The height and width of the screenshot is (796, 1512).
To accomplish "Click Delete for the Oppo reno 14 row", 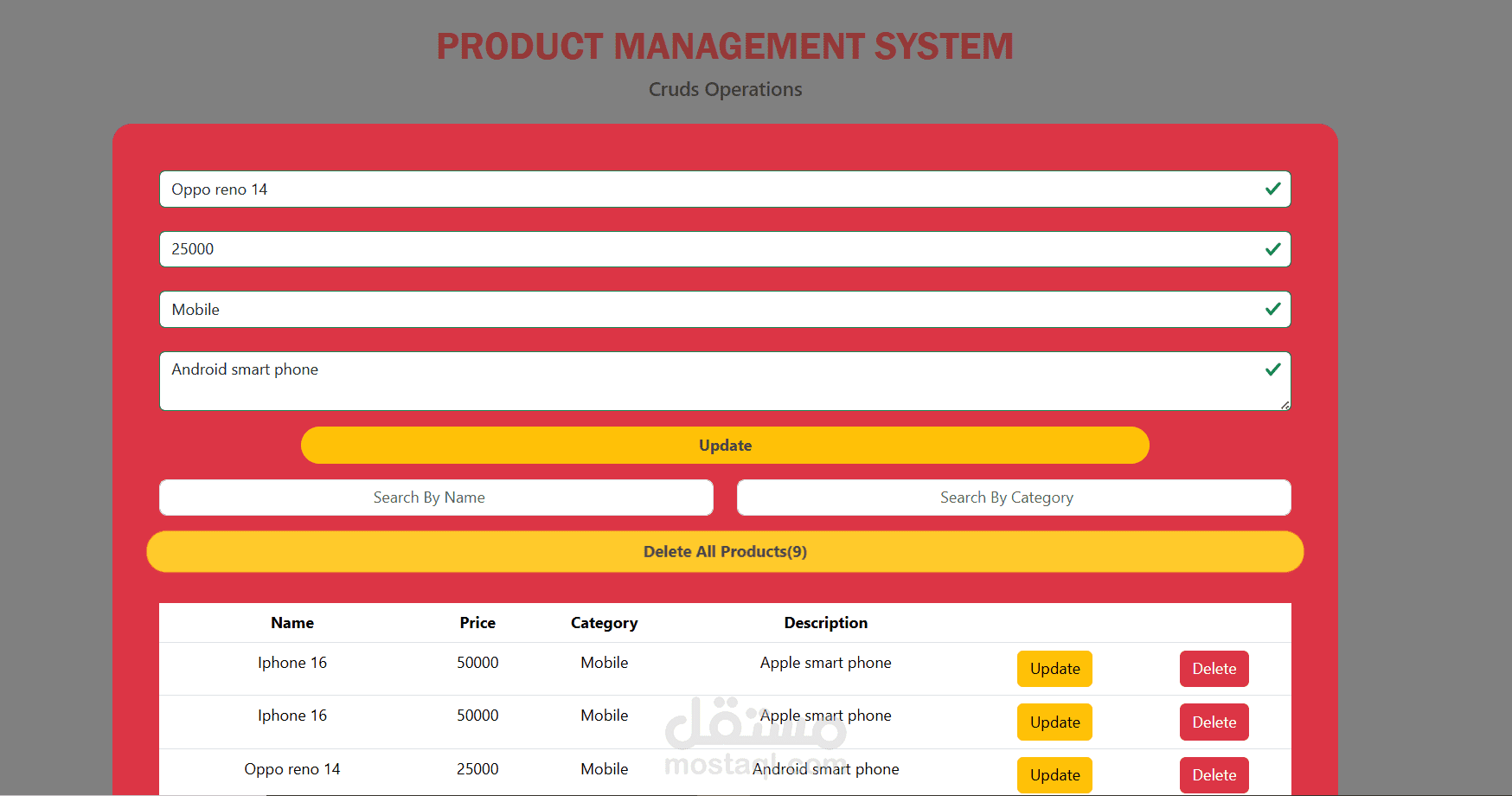I will (x=1214, y=775).
